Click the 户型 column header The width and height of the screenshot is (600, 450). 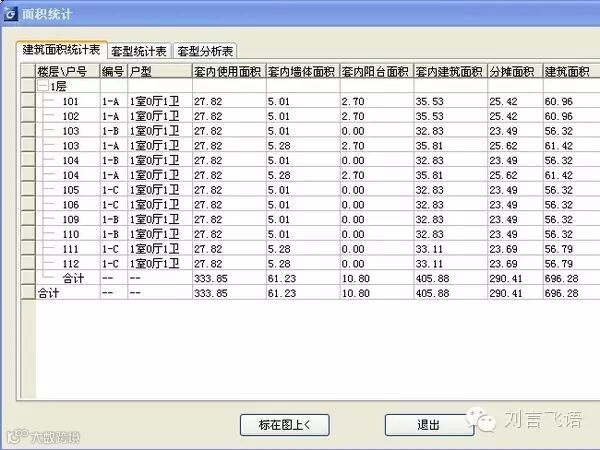pos(160,71)
